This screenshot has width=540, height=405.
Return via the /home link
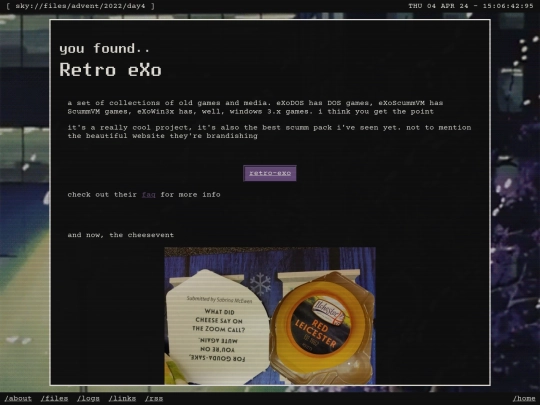click(524, 398)
